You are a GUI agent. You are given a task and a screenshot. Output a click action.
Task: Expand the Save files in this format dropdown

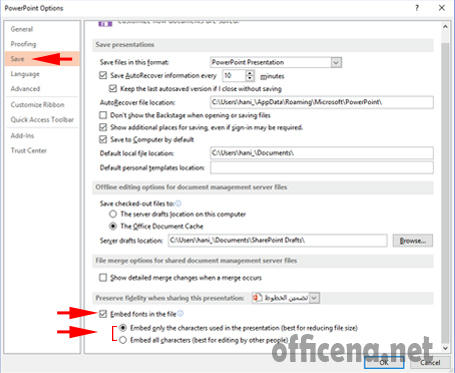[x=336, y=62]
